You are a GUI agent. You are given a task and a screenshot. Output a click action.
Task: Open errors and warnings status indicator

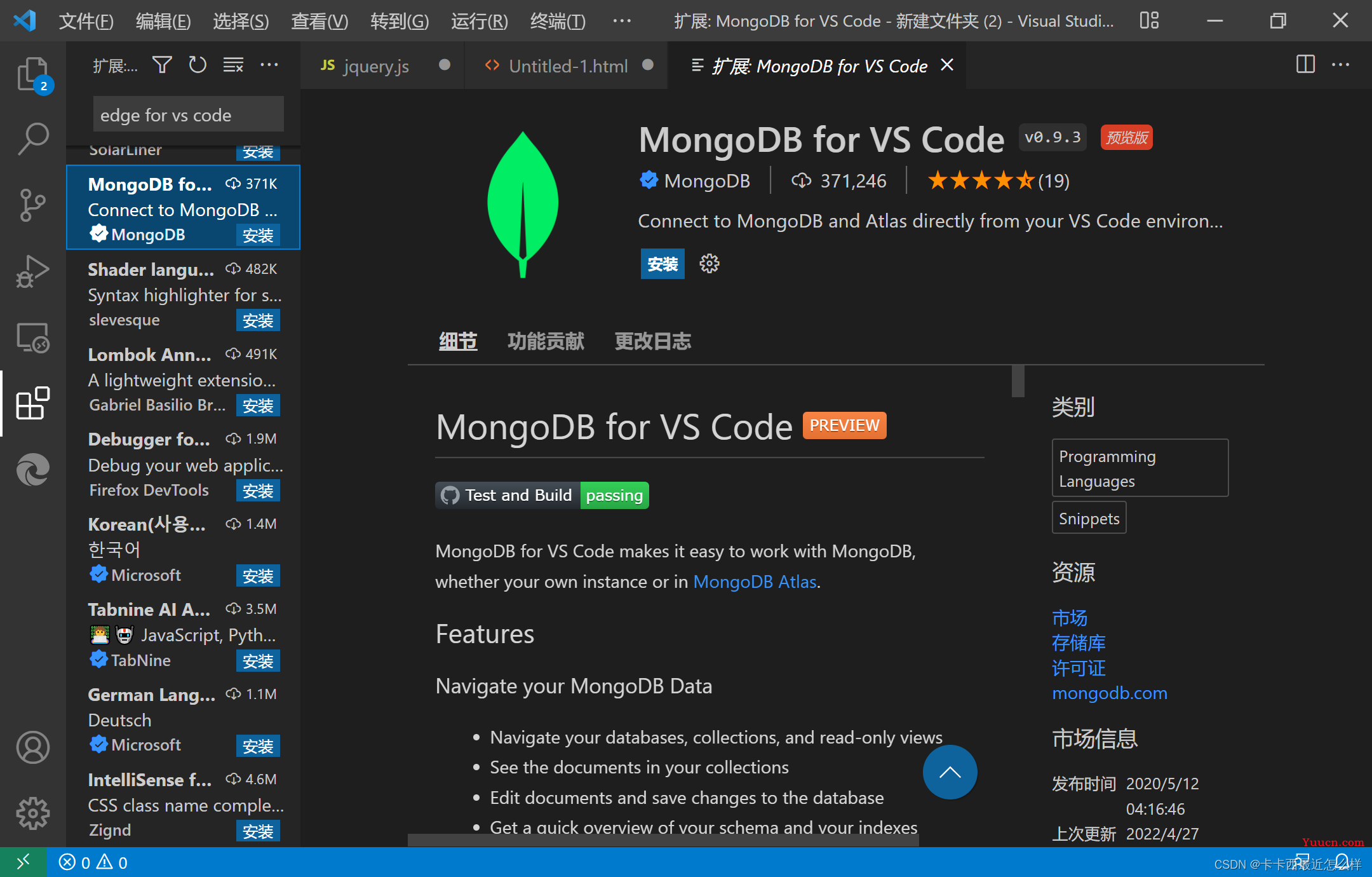point(93,862)
